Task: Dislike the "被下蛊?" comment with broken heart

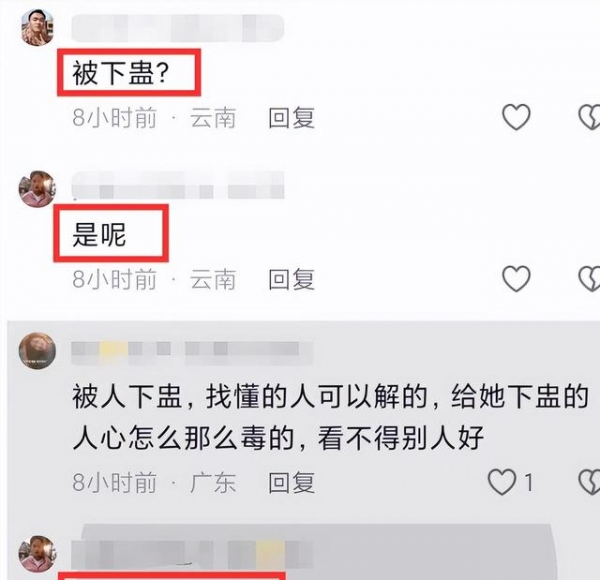Action: (589, 117)
